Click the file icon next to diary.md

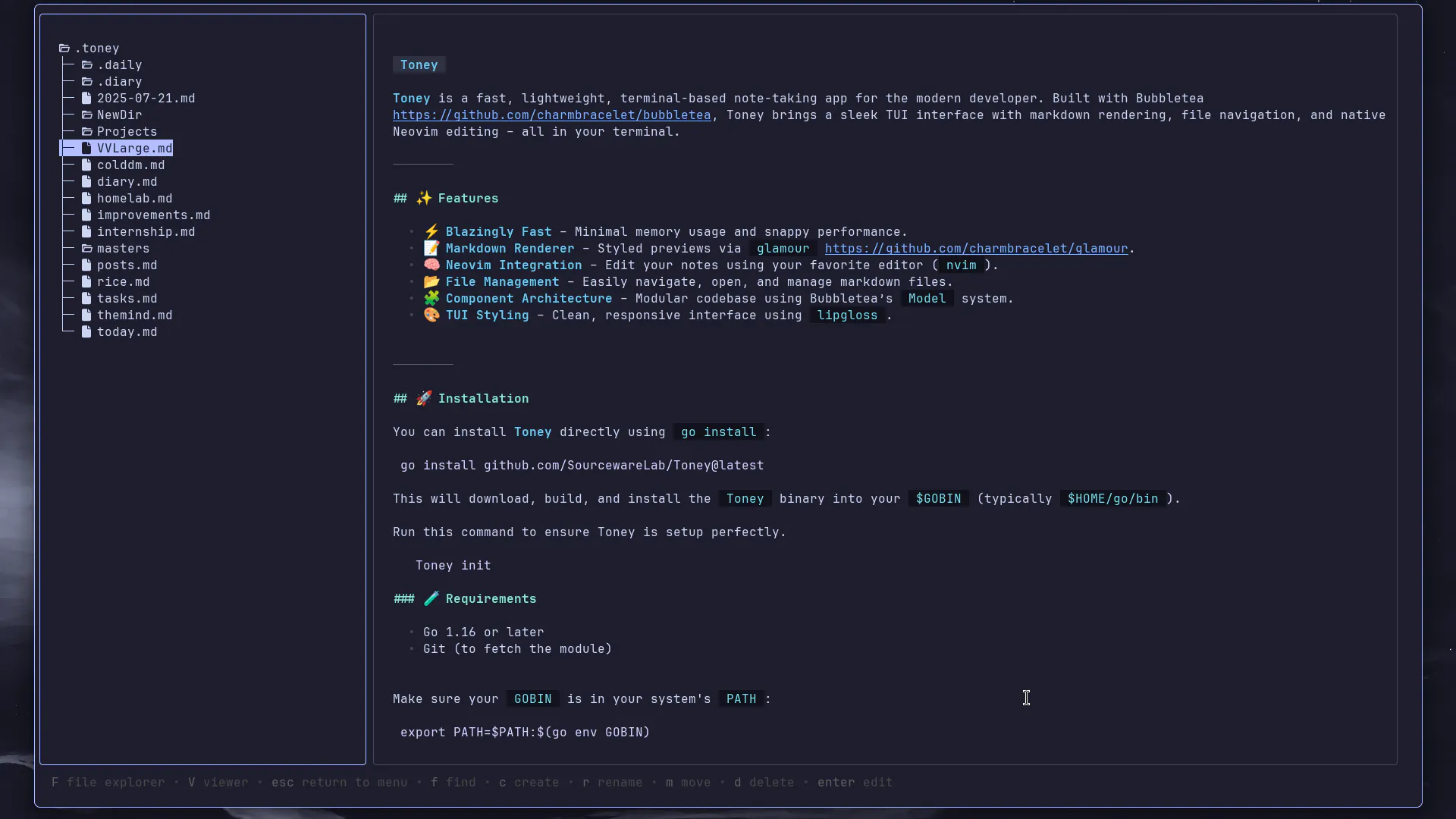pos(86,182)
